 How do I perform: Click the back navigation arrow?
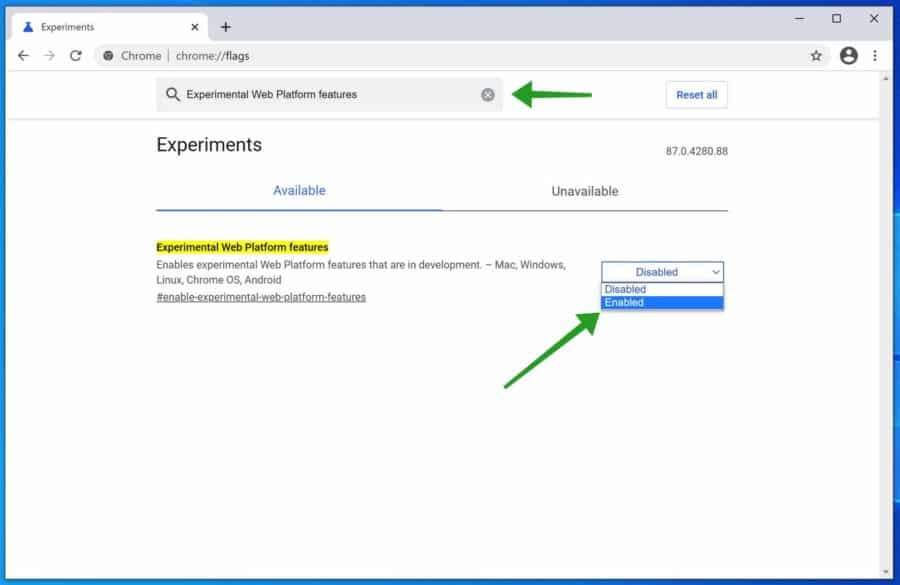tap(24, 56)
